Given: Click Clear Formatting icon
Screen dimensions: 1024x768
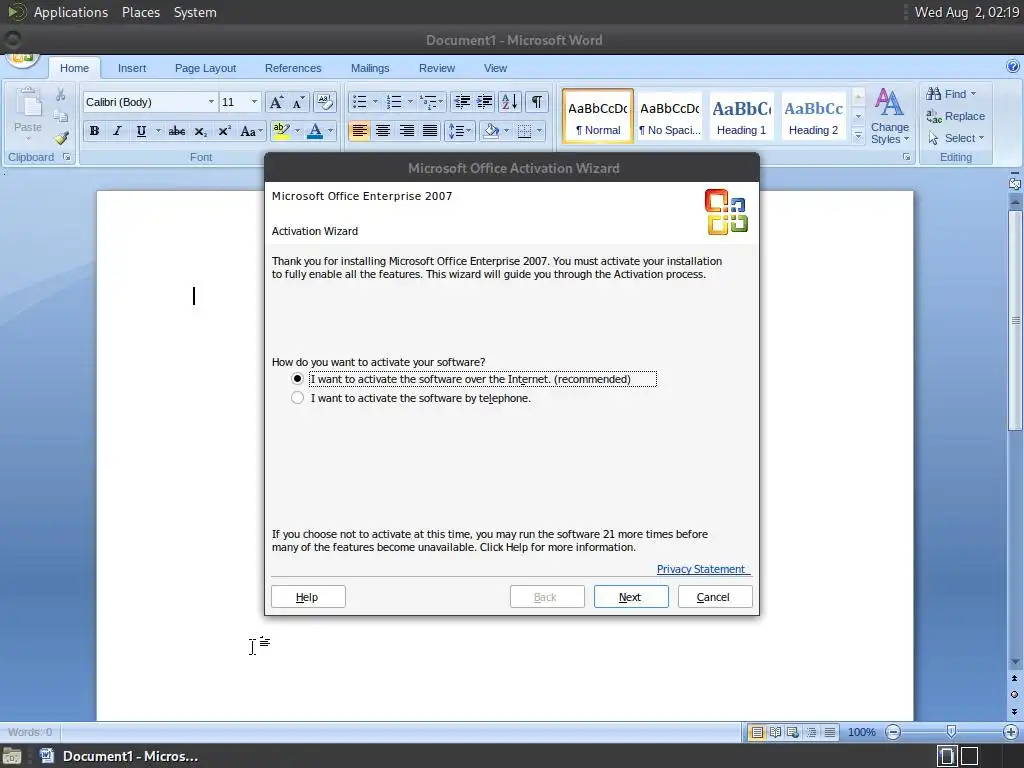Looking at the screenshot, I should pos(325,102).
